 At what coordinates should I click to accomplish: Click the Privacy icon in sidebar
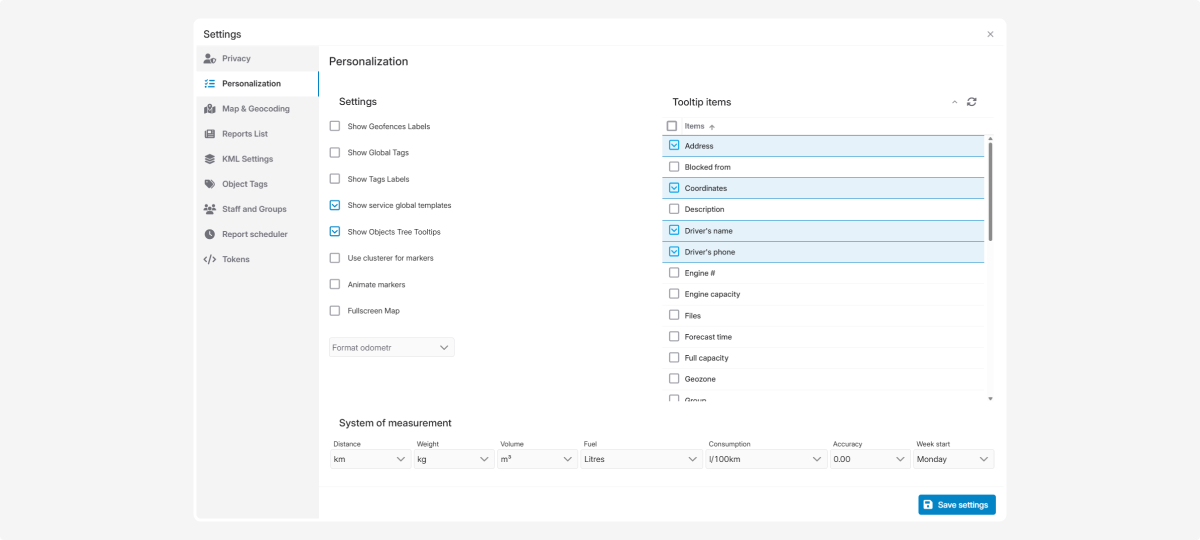pyautogui.click(x=210, y=59)
